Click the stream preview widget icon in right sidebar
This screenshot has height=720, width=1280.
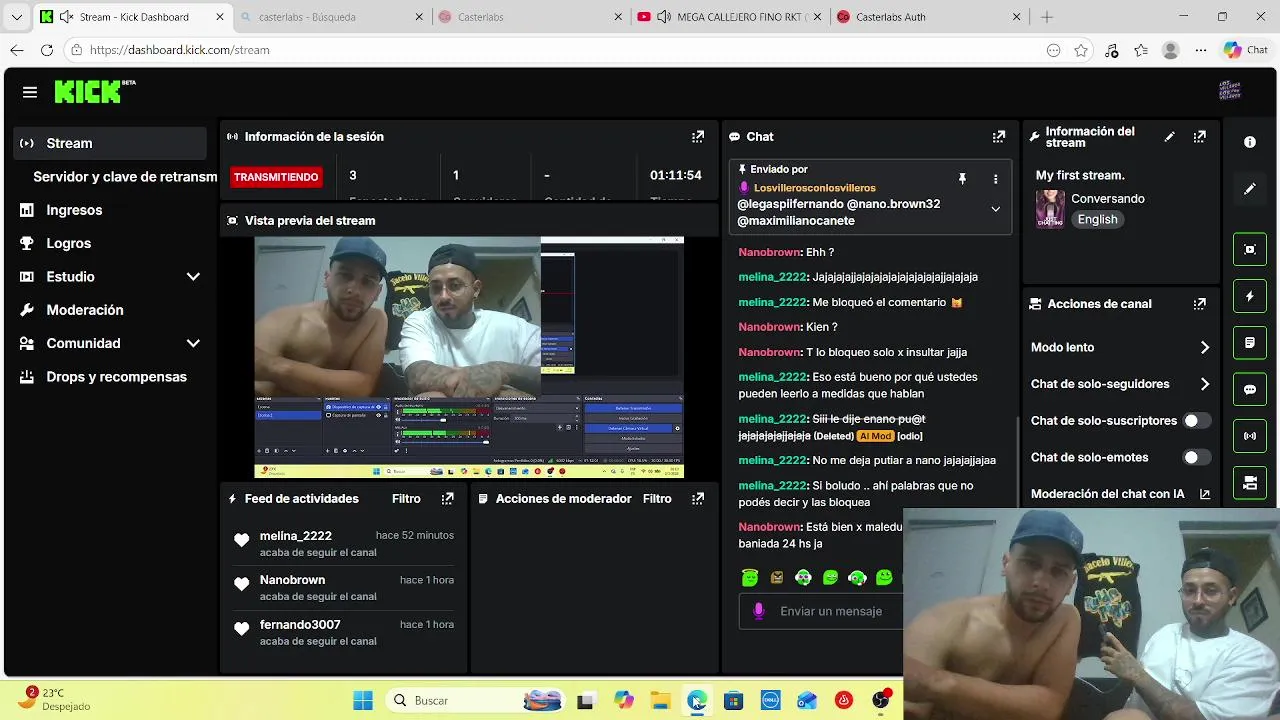pyautogui.click(x=1250, y=249)
